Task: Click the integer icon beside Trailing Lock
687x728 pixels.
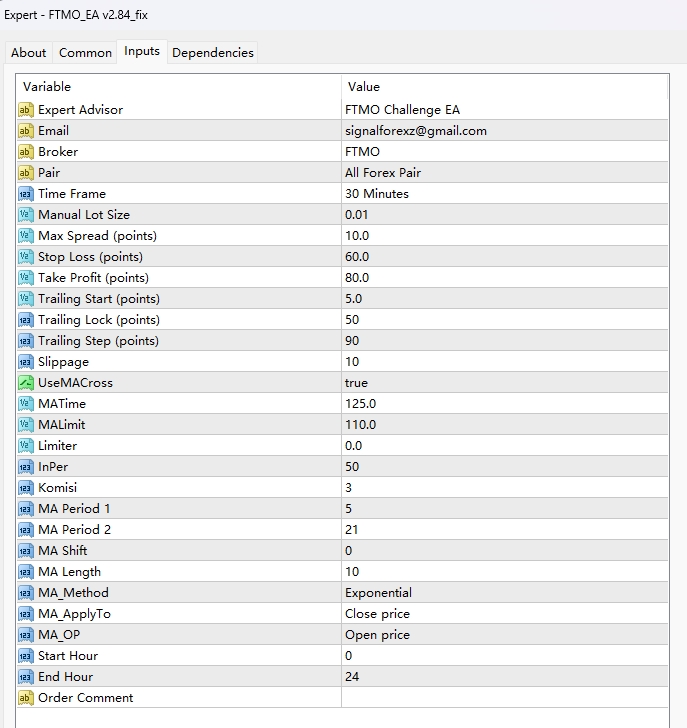Action: pos(26,320)
